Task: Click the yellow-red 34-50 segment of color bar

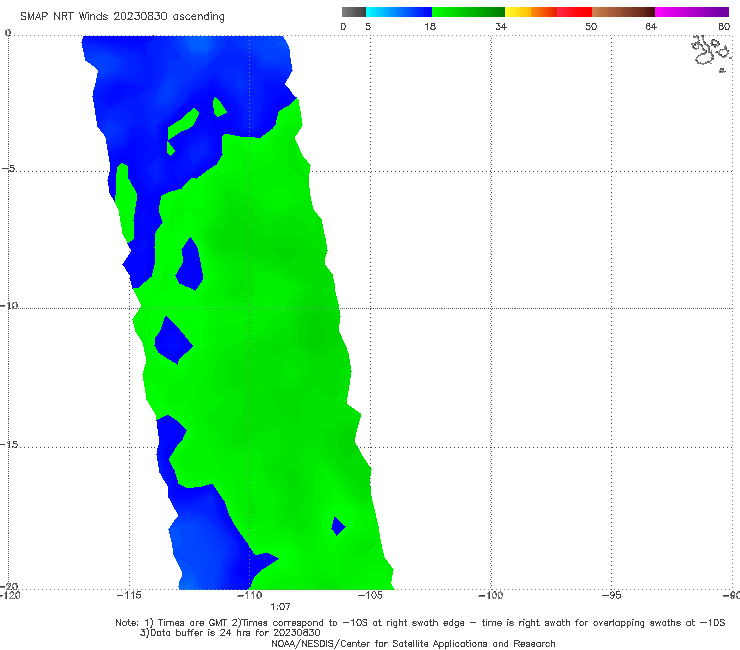Action: (x=548, y=12)
